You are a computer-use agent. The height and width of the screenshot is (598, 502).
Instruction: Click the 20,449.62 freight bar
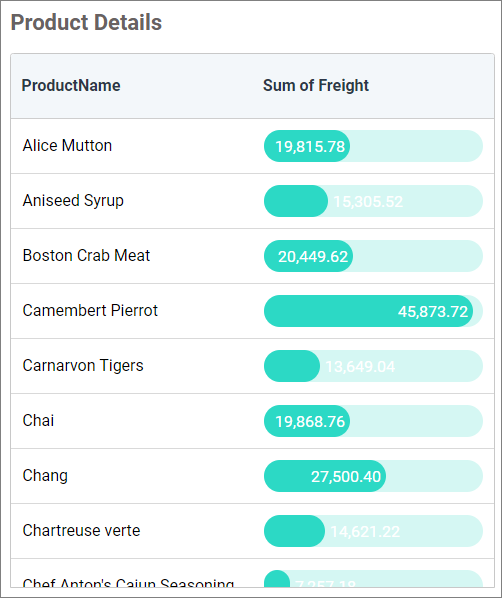click(373, 256)
